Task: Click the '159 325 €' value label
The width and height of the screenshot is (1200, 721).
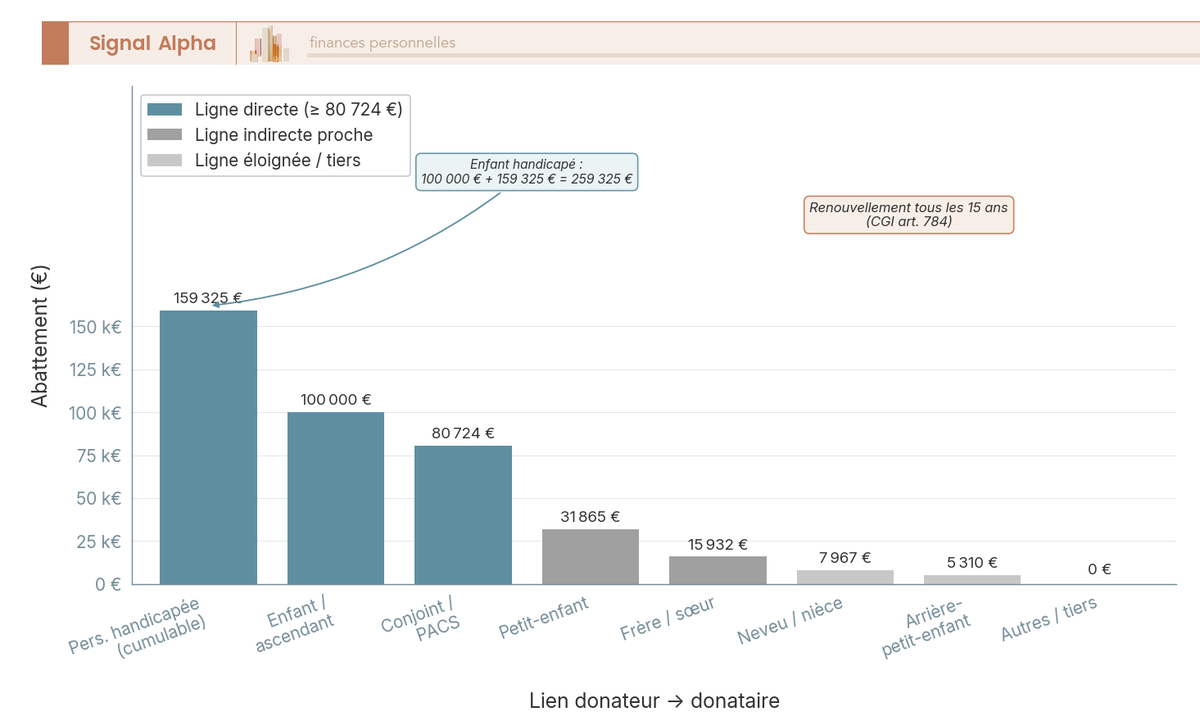Action: 208,298
